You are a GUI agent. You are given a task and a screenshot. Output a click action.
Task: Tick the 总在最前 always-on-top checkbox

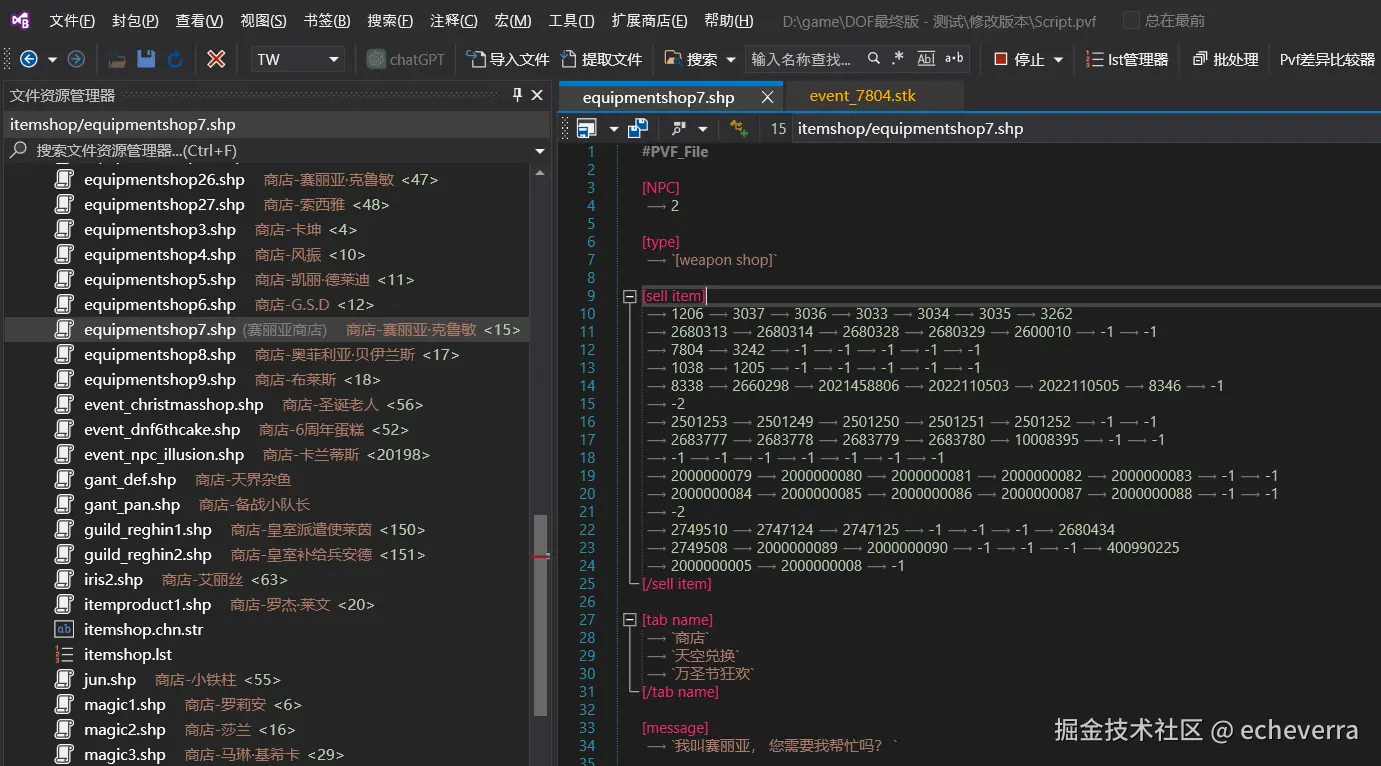click(1131, 20)
